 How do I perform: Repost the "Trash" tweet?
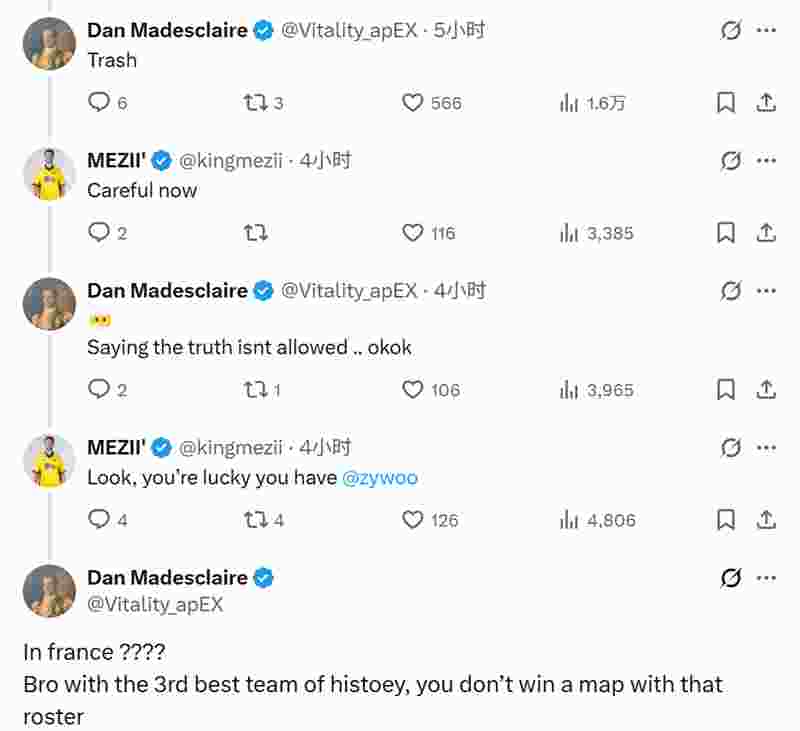256,102
